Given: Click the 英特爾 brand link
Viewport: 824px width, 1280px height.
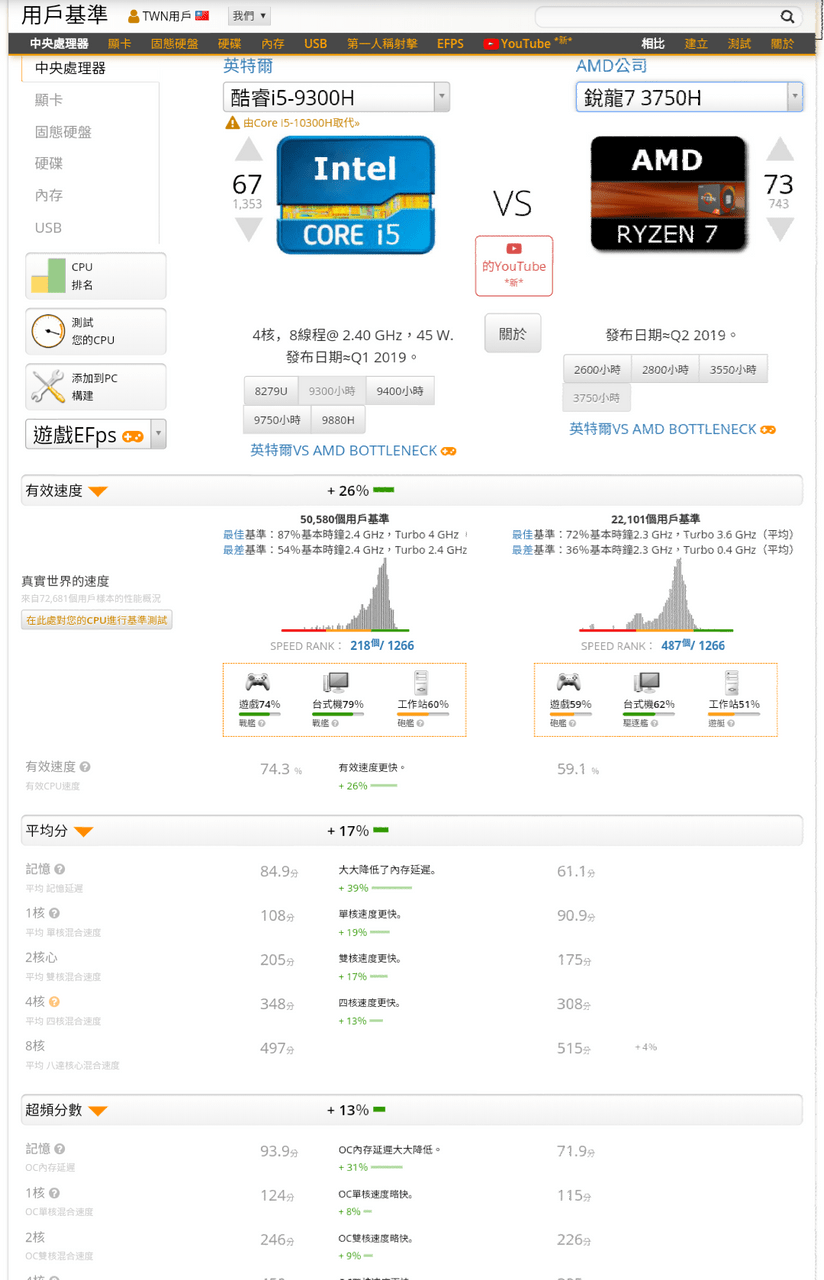Looking at the screenshot, I should (248, 66).
